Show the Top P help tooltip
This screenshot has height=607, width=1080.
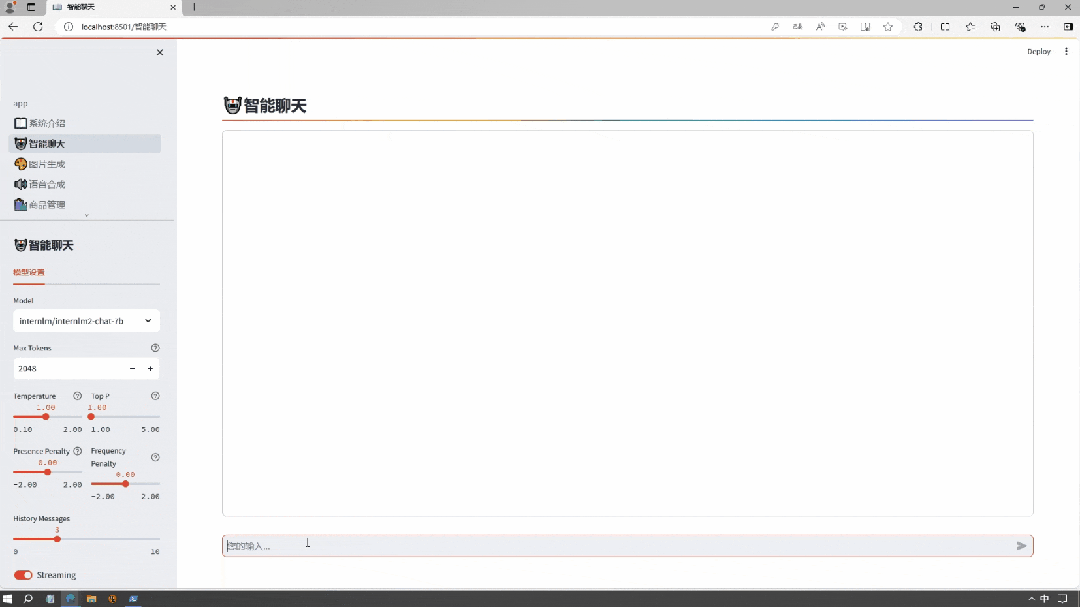pyautogui.click(x=155, y=396)
